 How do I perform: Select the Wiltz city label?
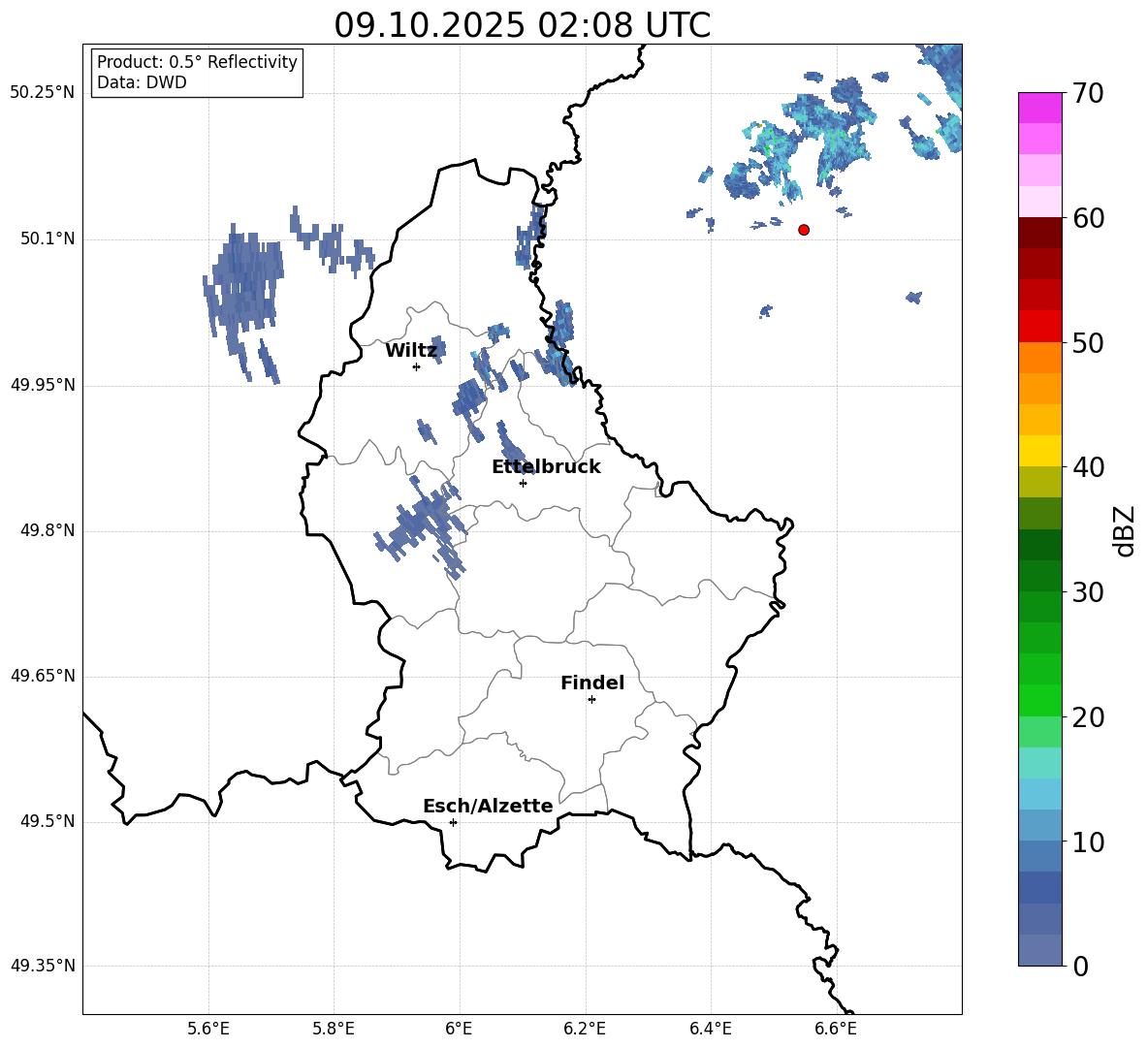[x=411, y=351]
